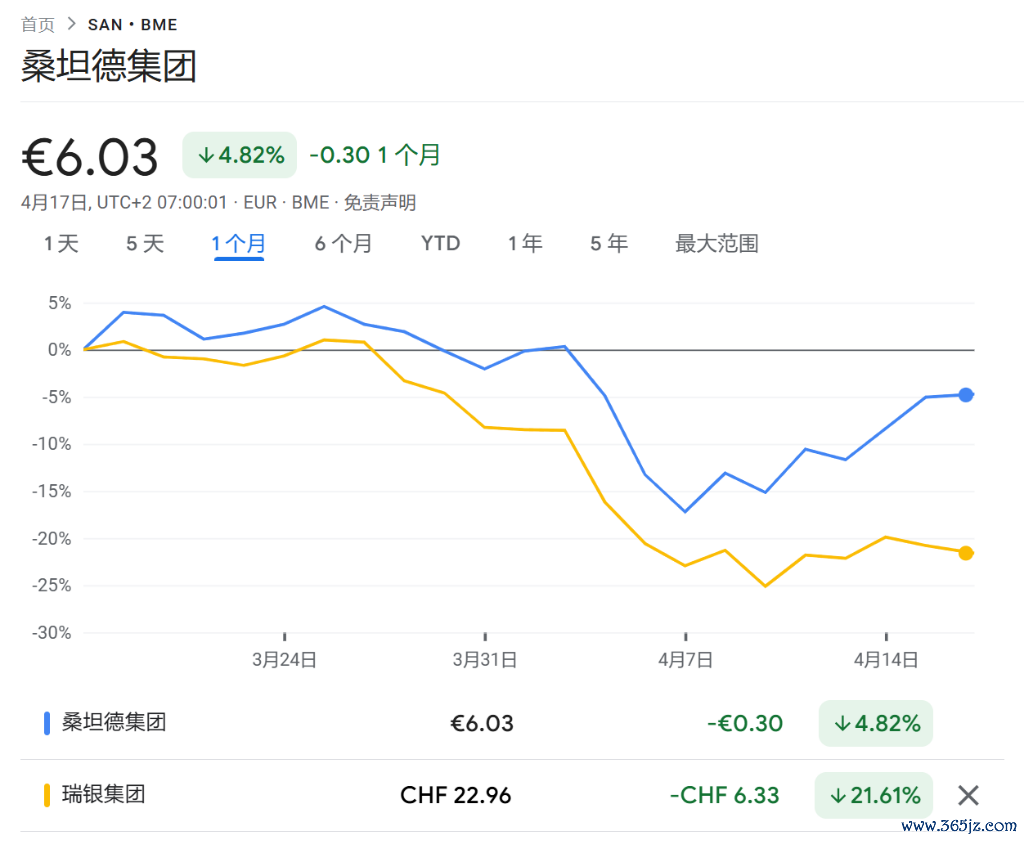The width and height of the screenshot is (1024, 841).
Task: Switch to the 1 天 range tab
Action: point(61,244)
